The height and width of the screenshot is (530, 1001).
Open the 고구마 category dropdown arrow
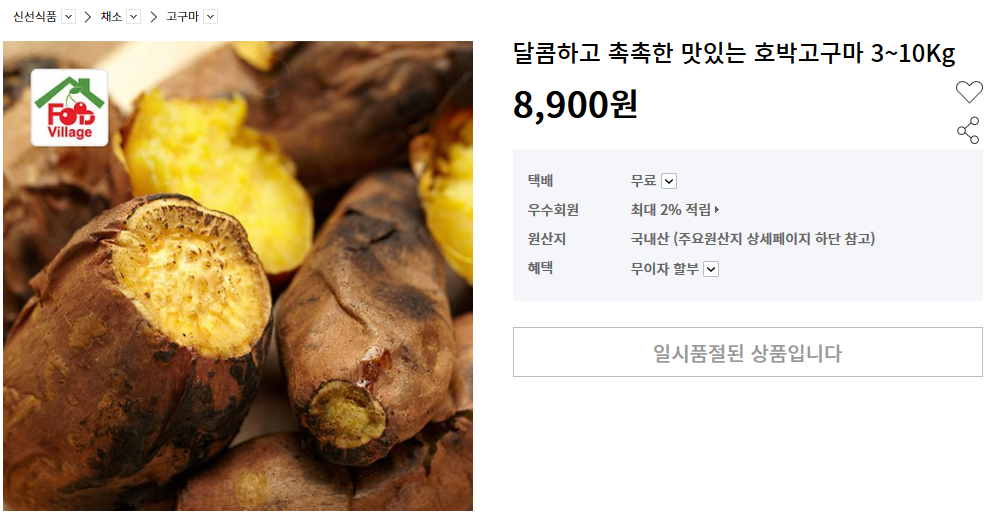pos(210,17)
